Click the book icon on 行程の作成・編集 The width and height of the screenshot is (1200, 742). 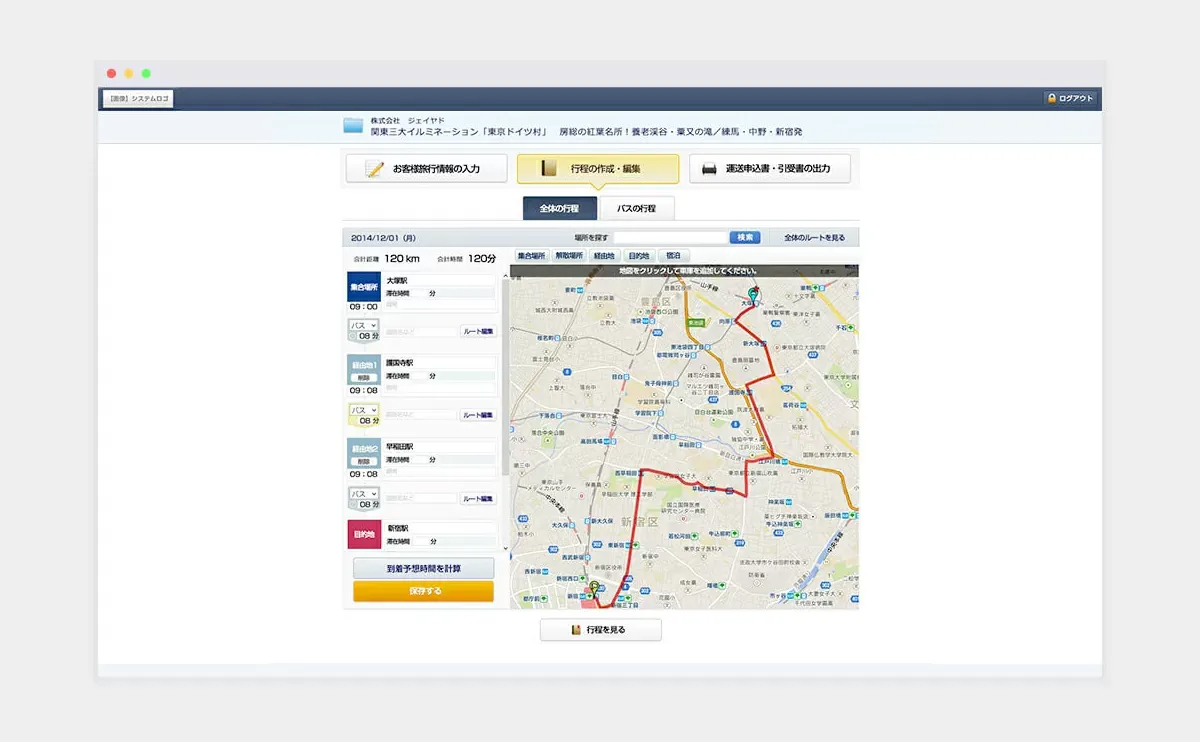click(x=548, y=169)
